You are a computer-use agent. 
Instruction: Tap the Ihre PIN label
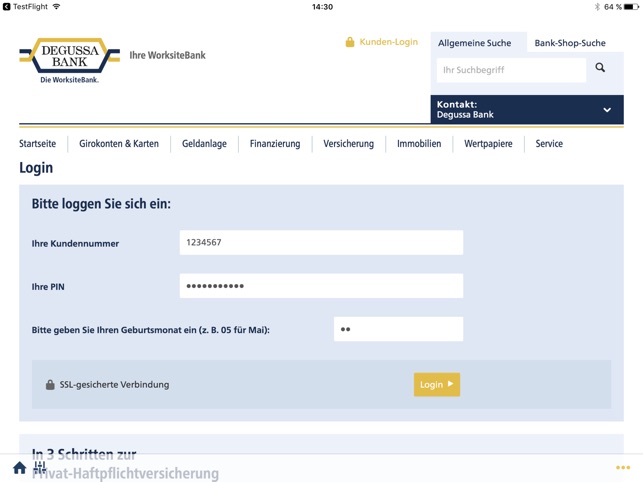click(x=48, y=287)
